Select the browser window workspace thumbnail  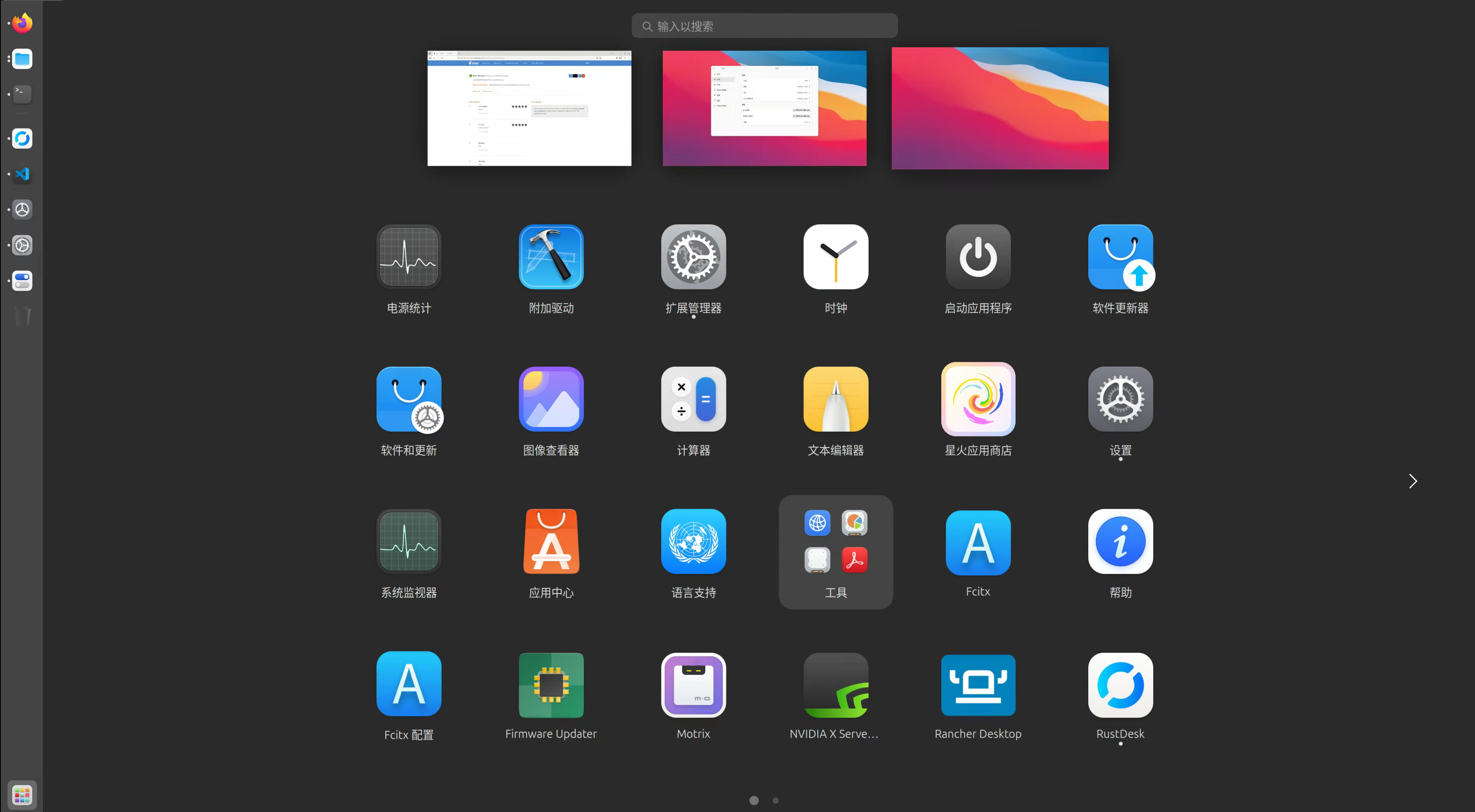(529, 108)
